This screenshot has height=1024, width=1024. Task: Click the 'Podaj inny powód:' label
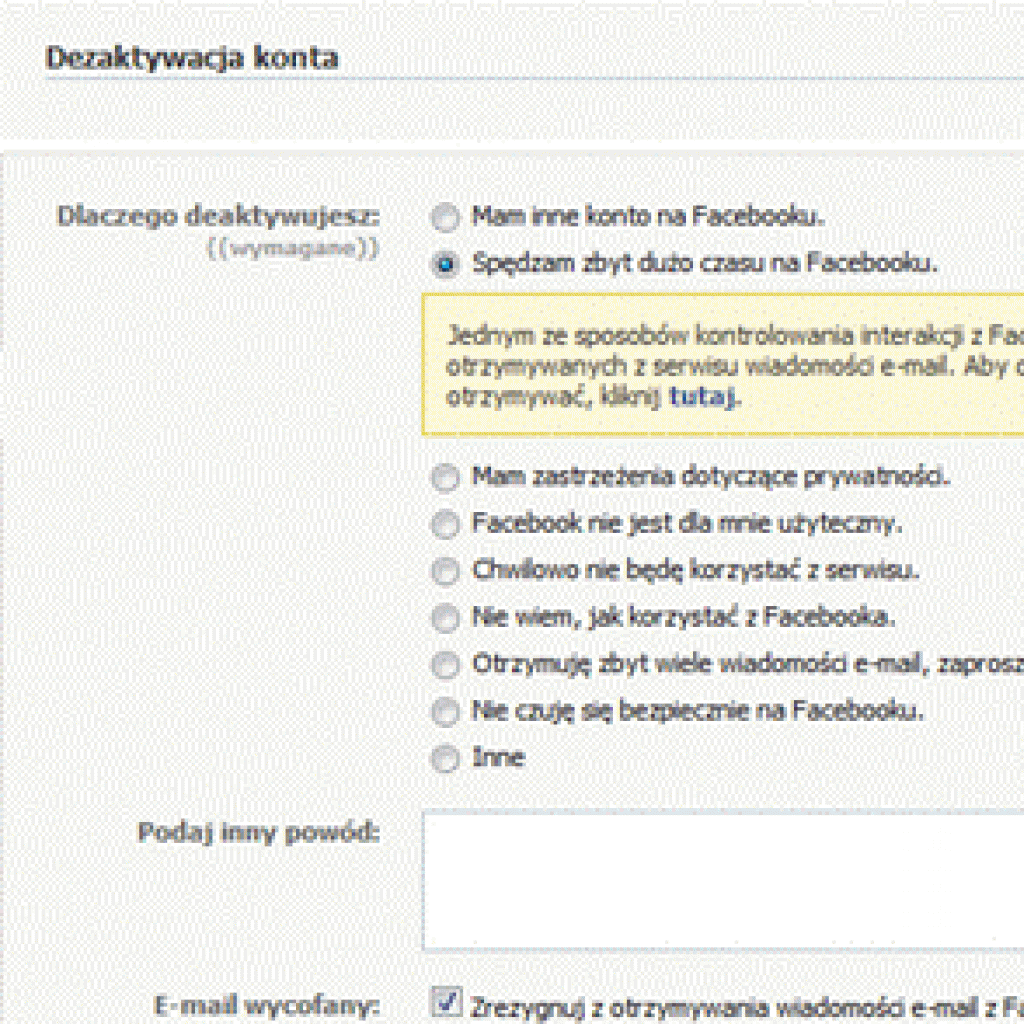tap(259, 833)
